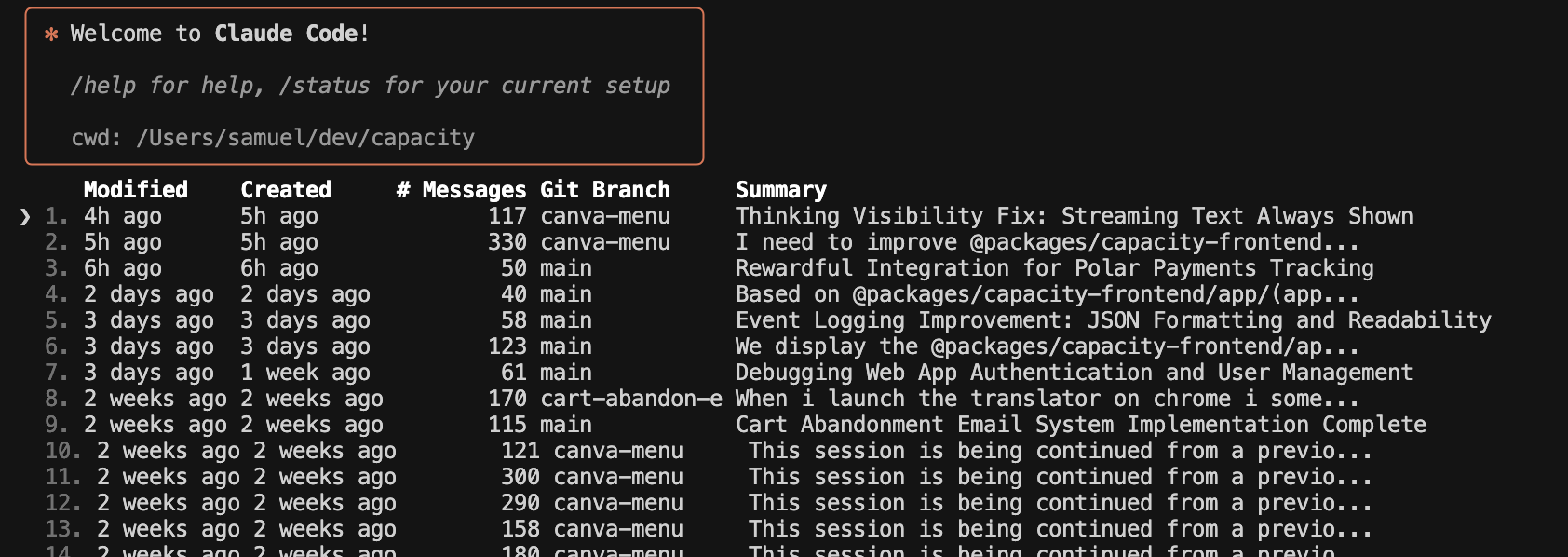Screen dimensions: 1568x557
Task: Open session 'Rewardful Integration for Polar Payments Tracking'
Action: tap(1054, 268)
